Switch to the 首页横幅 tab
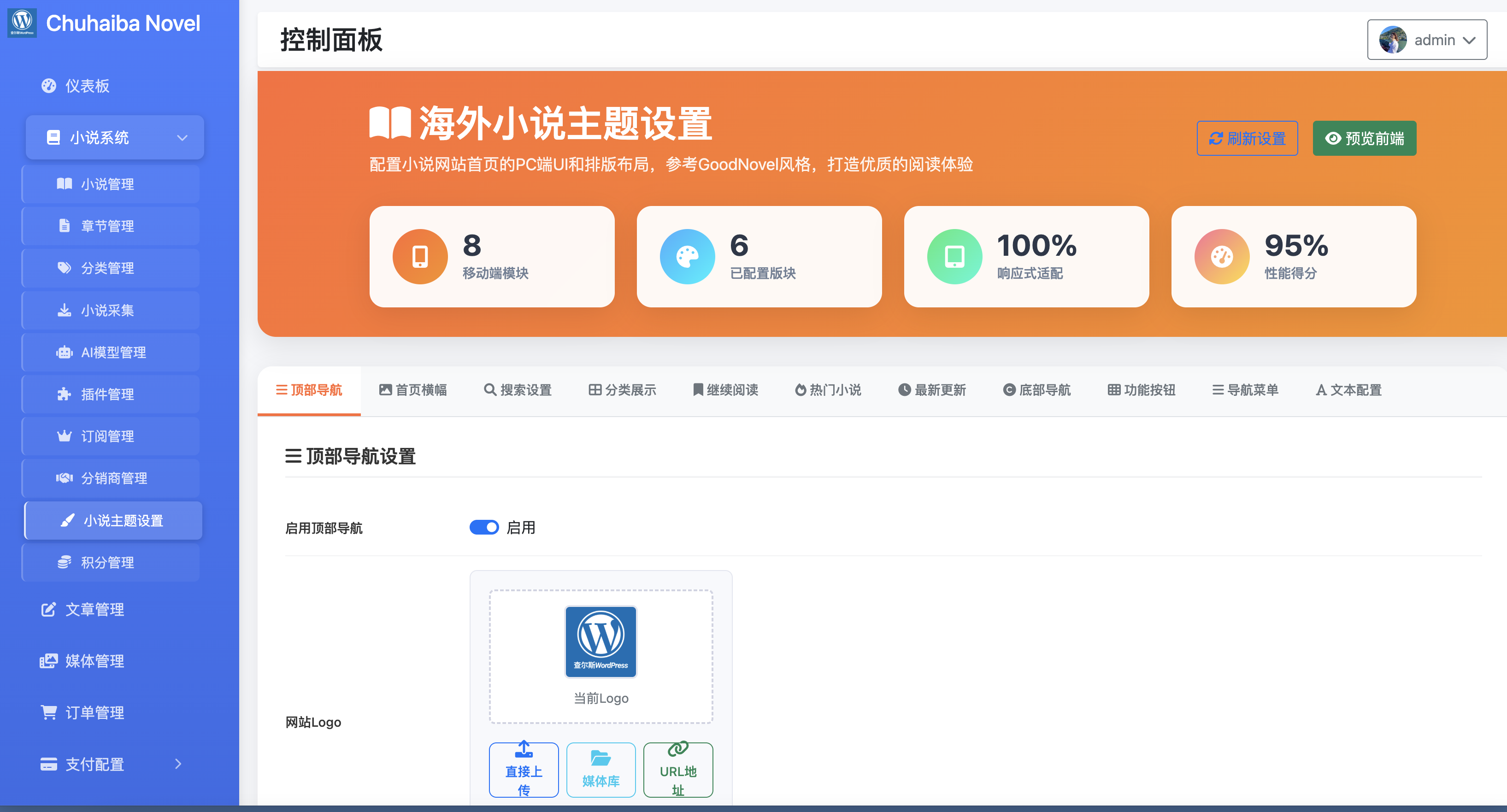The height and width of the screenshot is (812, 1507). (x=413, y=390)
